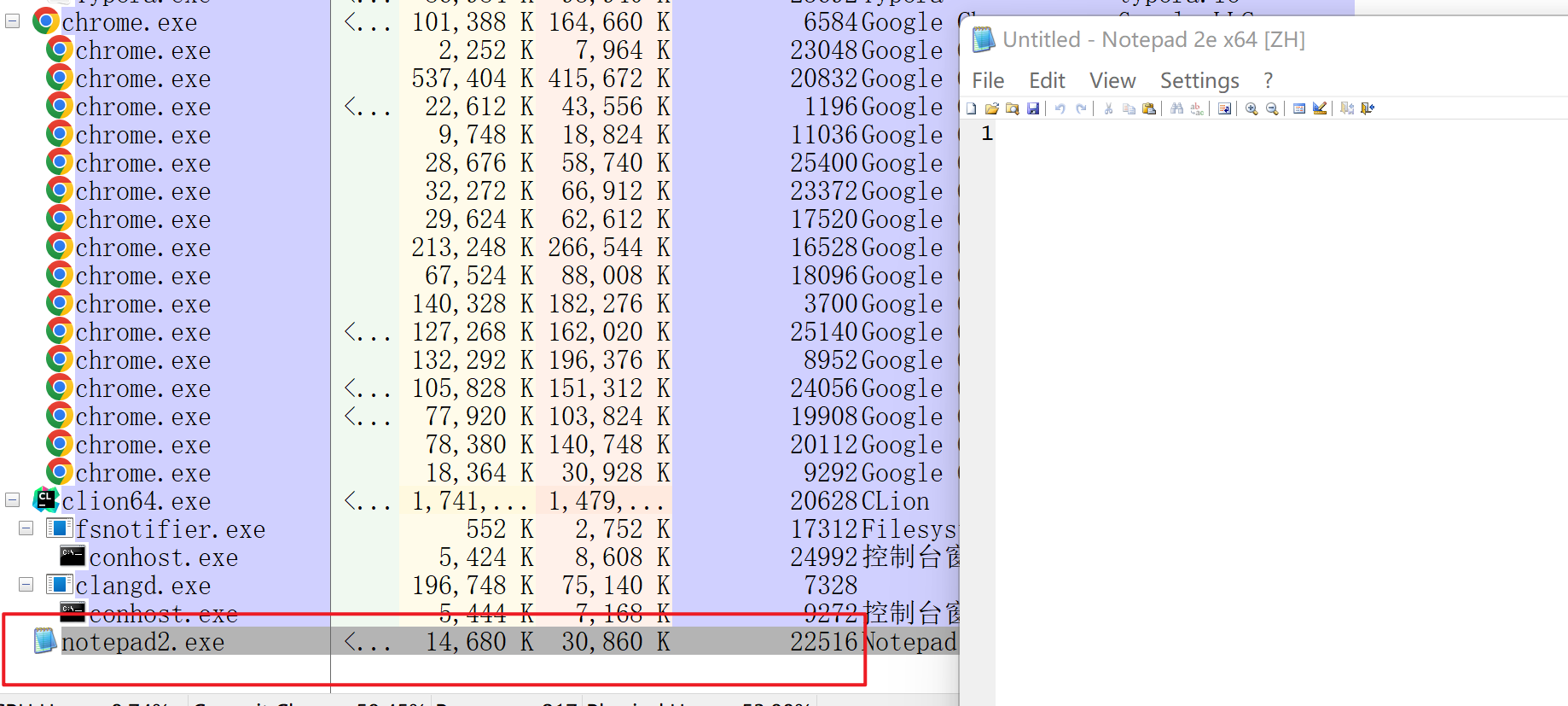Toggle the Word Wrap icon in Notepad2 toolbar
The width and height of the screenshot is (1568, 706).
pos(1224,108)
